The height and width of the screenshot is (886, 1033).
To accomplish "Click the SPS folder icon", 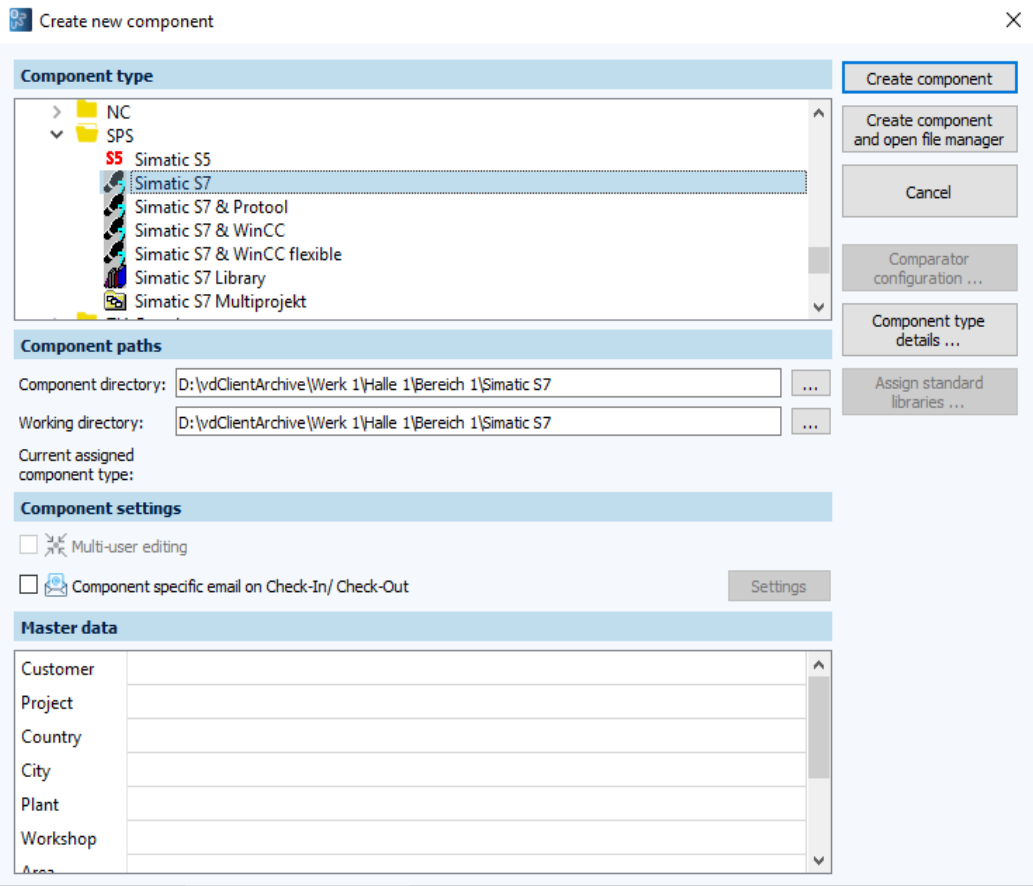I will coord(87,135).
